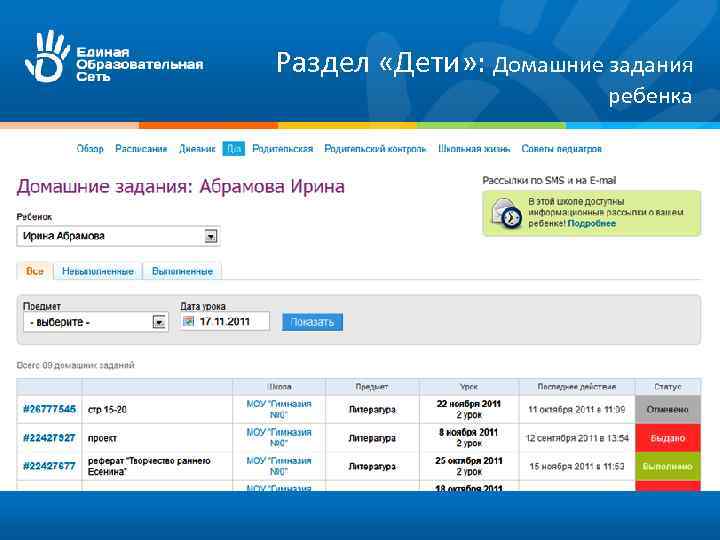The width and height of the screenshot is (720, 540).
Task: Click the SMS mailing envelope clock icon
Action: click(506, 213)
